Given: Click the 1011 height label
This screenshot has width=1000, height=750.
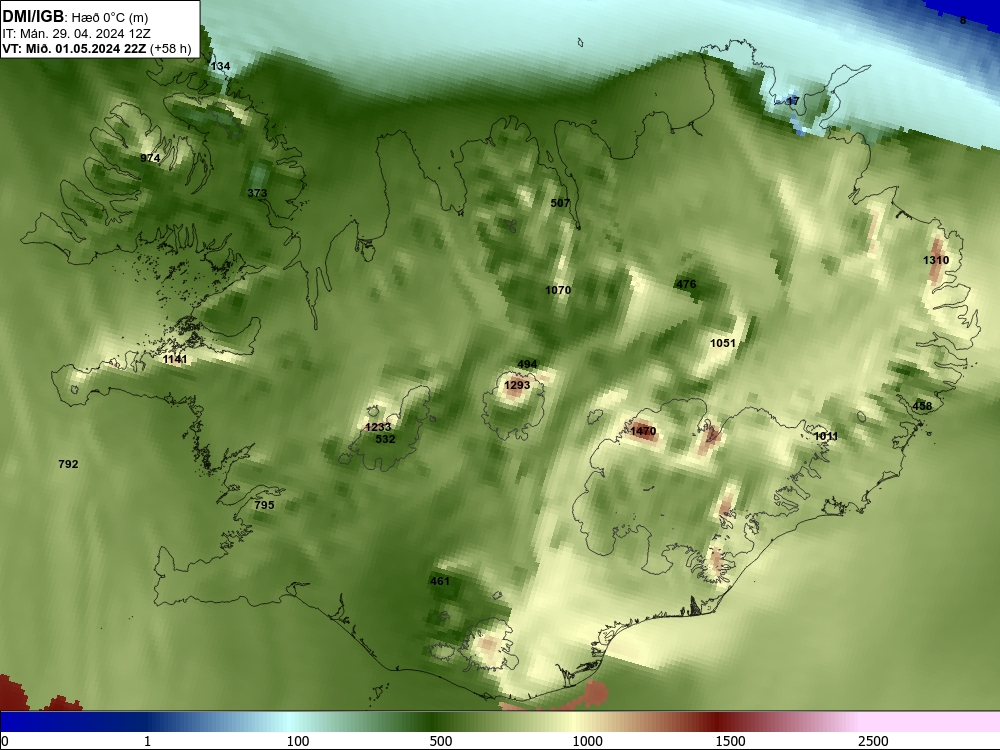Looking at the screenshot, I should (826, 436).
